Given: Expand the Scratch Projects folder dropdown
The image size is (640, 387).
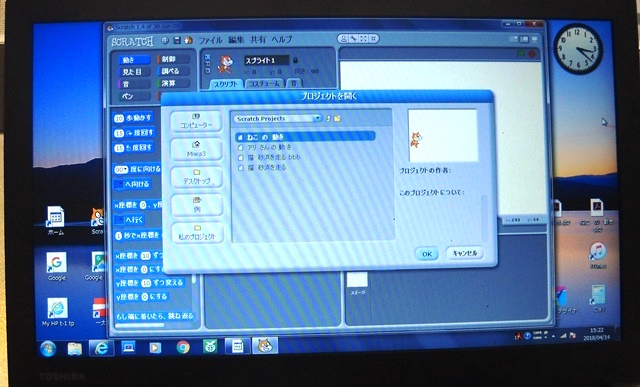Looking at the screenshot, I should pos(317,118).
